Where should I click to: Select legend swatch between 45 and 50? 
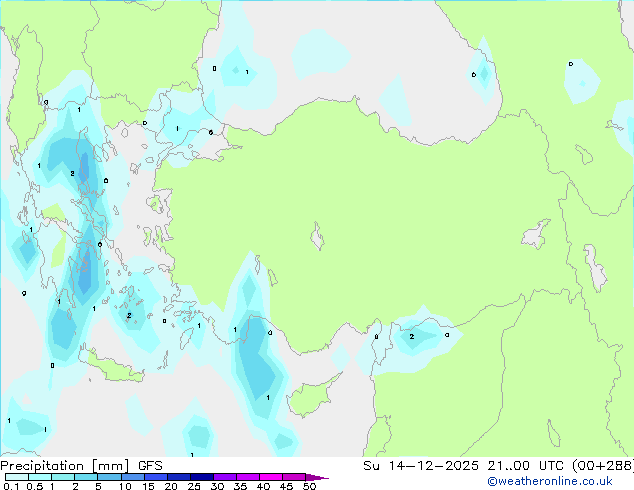pyautogui.click(x=294, y=477)
